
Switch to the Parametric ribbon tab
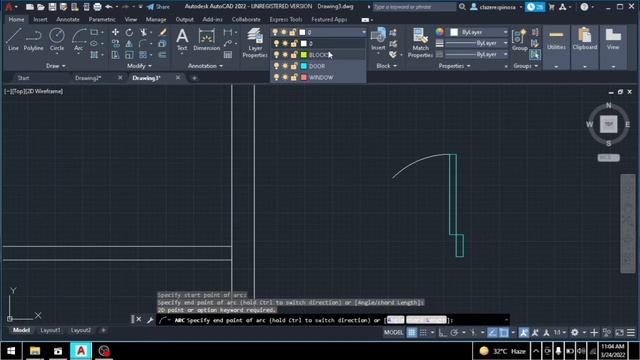tap(102, 19)
